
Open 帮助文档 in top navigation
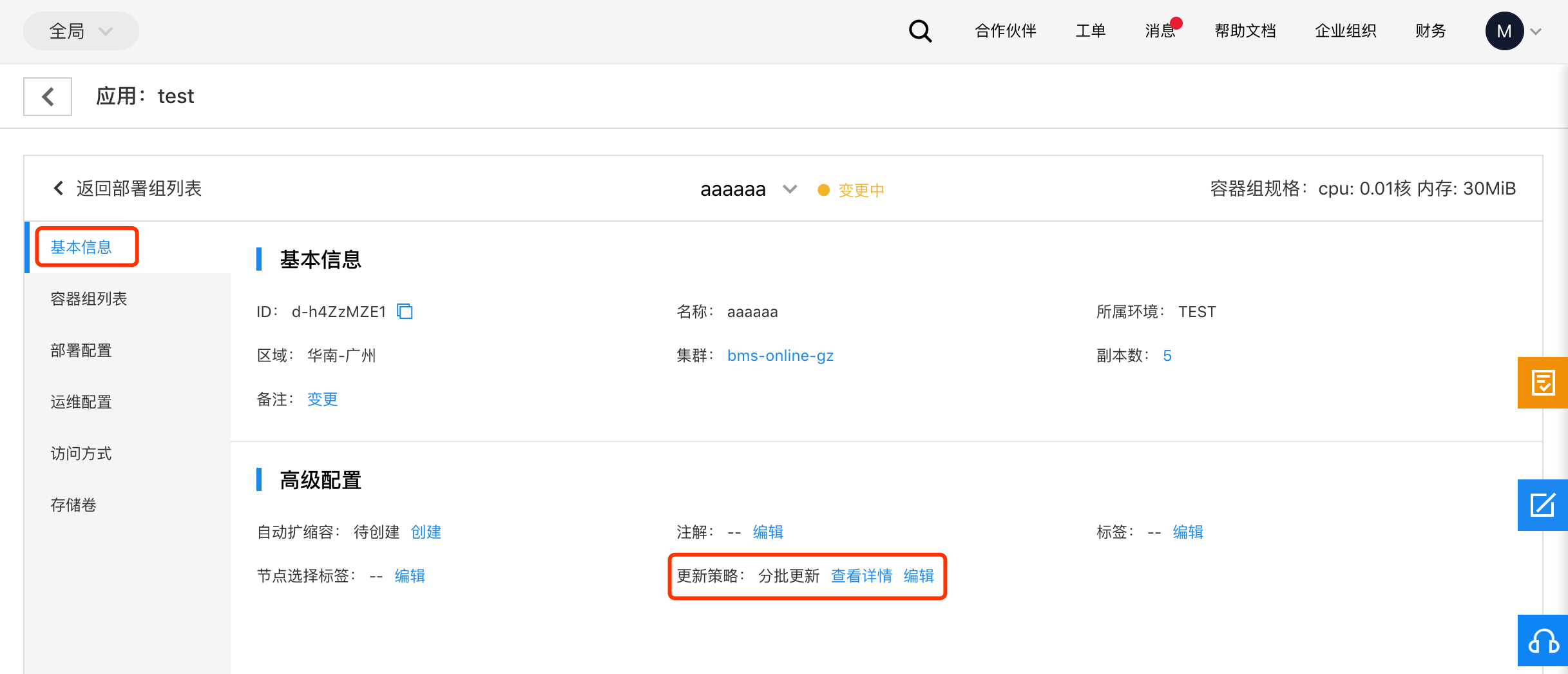1245,31
